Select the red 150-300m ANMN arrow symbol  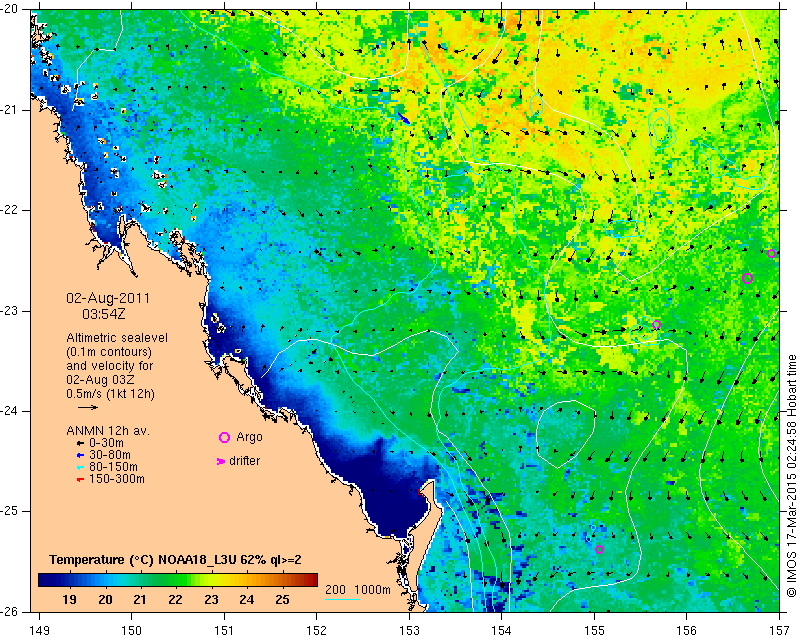[x=80, y=480]
